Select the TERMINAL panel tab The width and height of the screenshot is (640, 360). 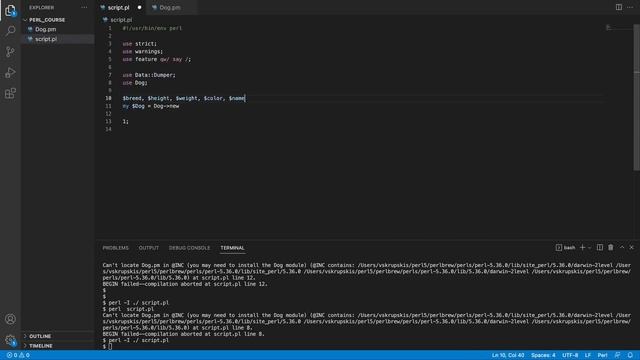coord(232,248)
